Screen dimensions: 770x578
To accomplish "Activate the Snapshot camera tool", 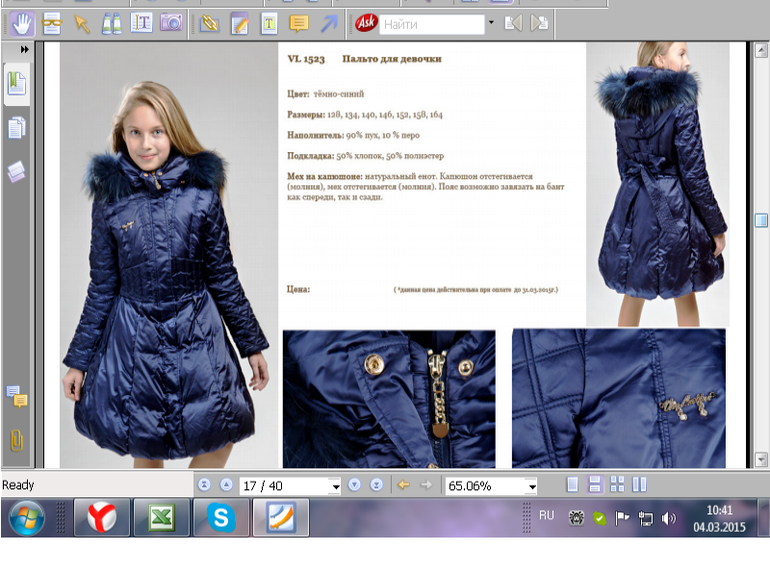I will click(171, 23).
